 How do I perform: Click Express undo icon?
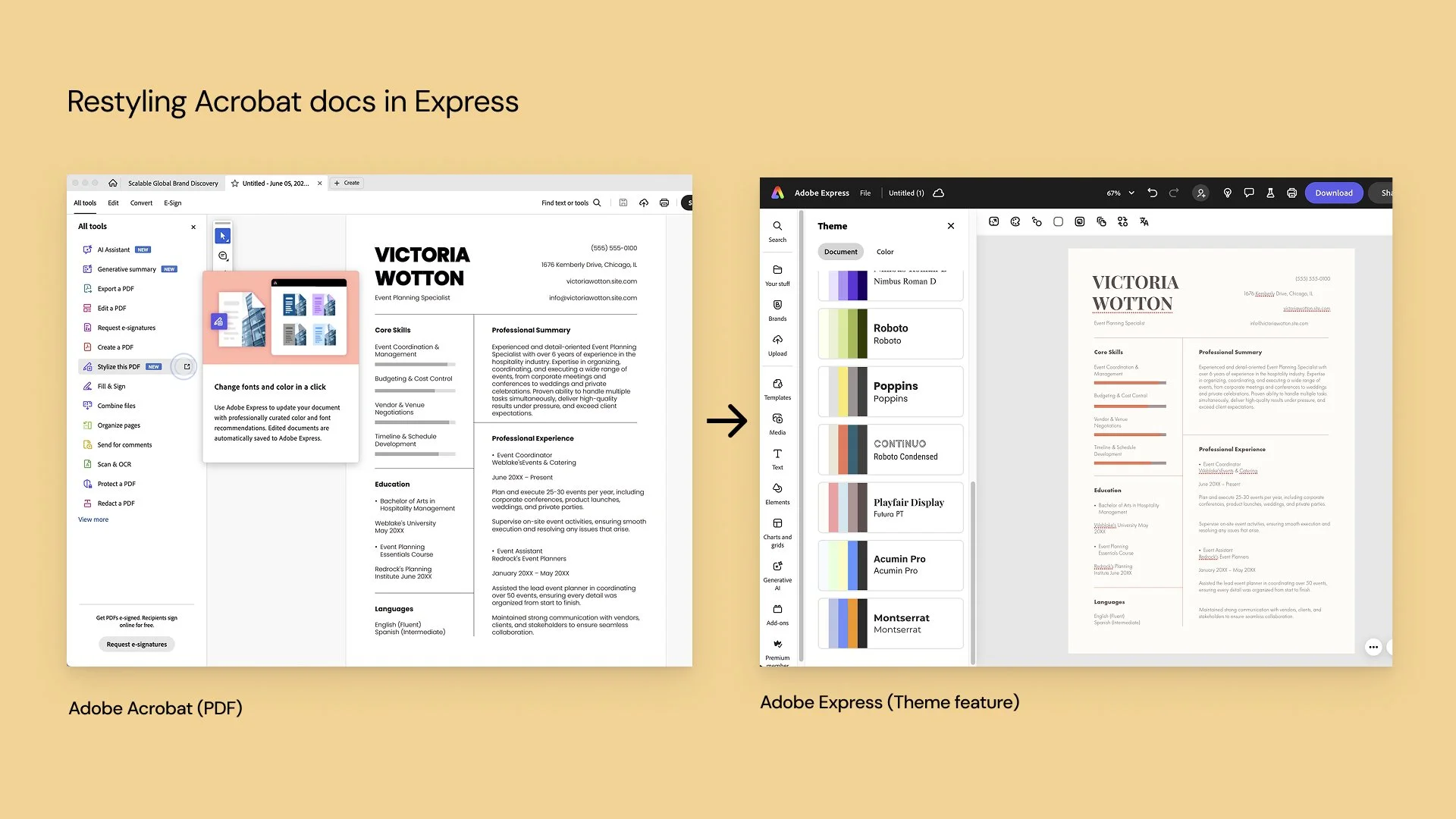(1153, 193)
